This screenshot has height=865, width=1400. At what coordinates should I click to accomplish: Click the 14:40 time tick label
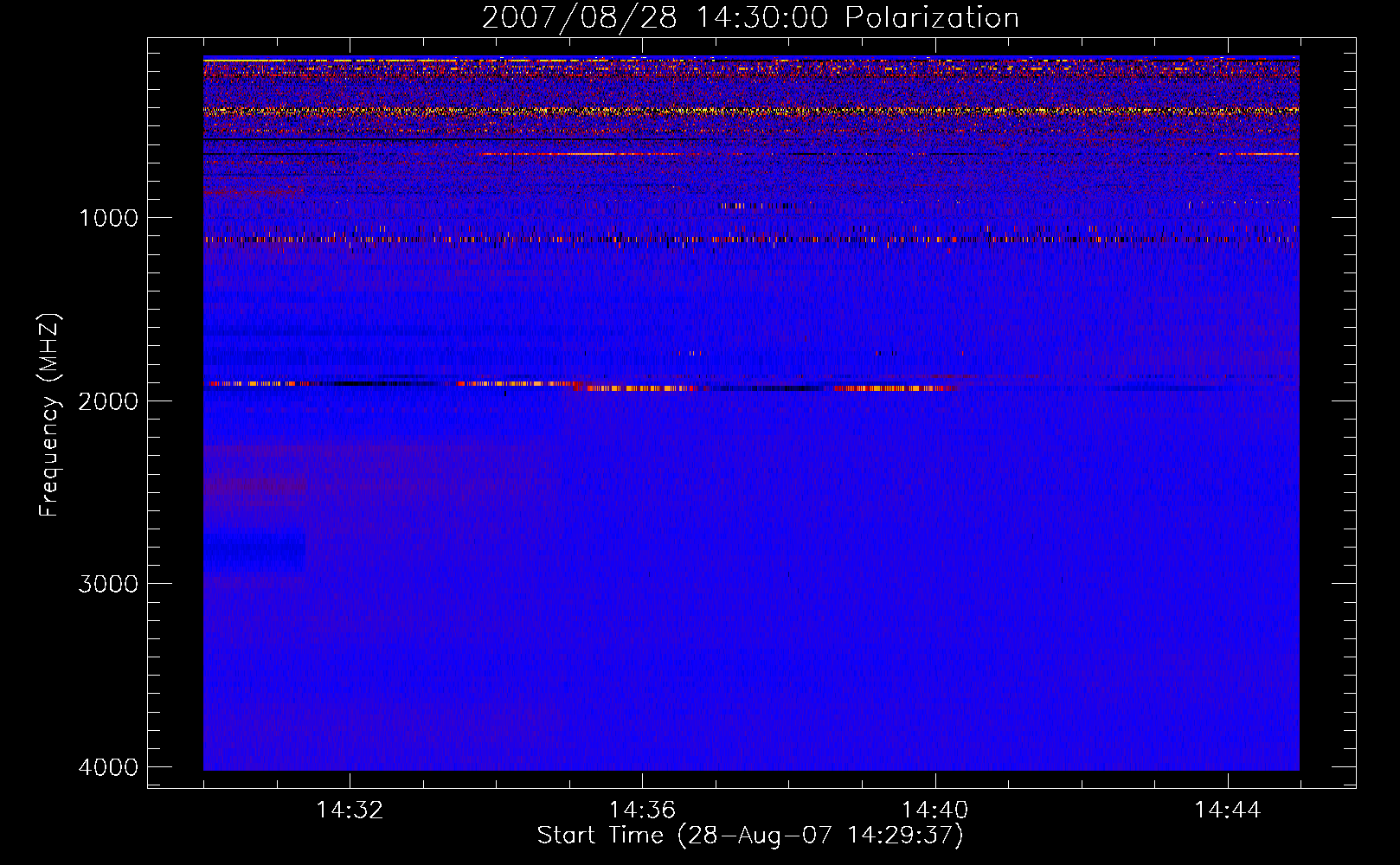(934, 811)
